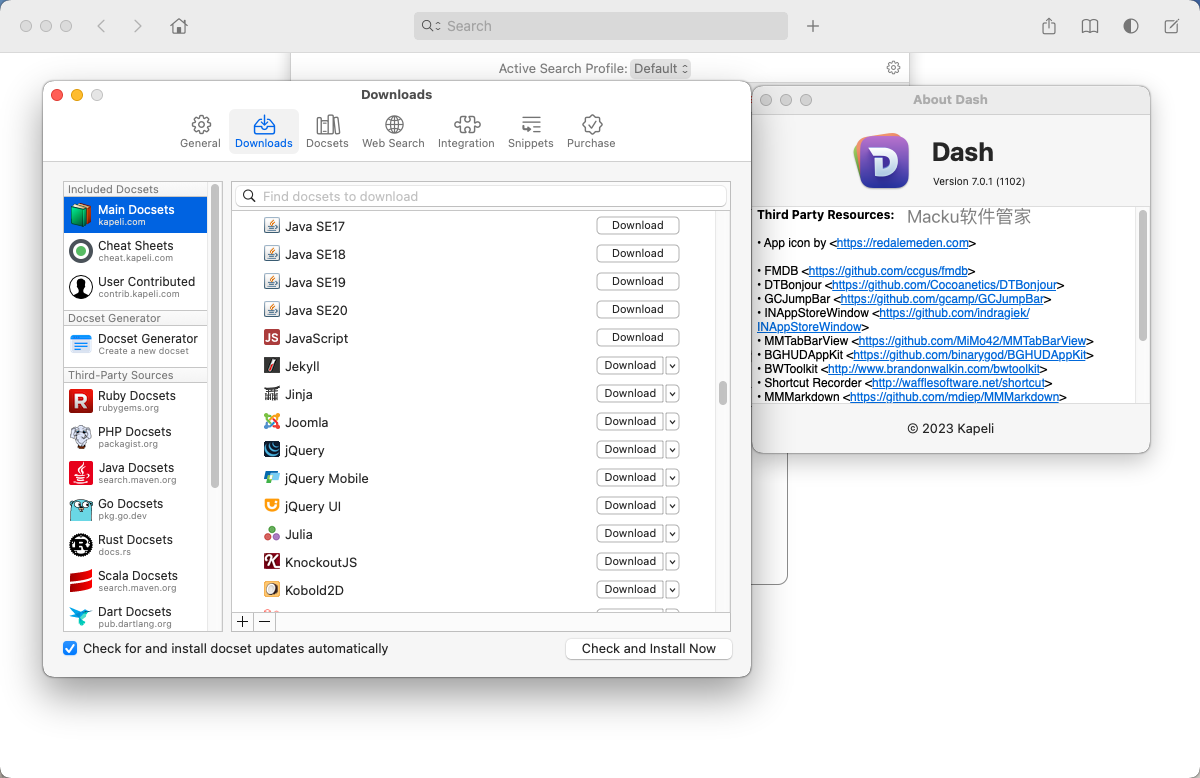Image resolution: width=1200 pixels, height=778 pixels.
Task: Select Rust Docsets source
Action: tap(135, 545)
